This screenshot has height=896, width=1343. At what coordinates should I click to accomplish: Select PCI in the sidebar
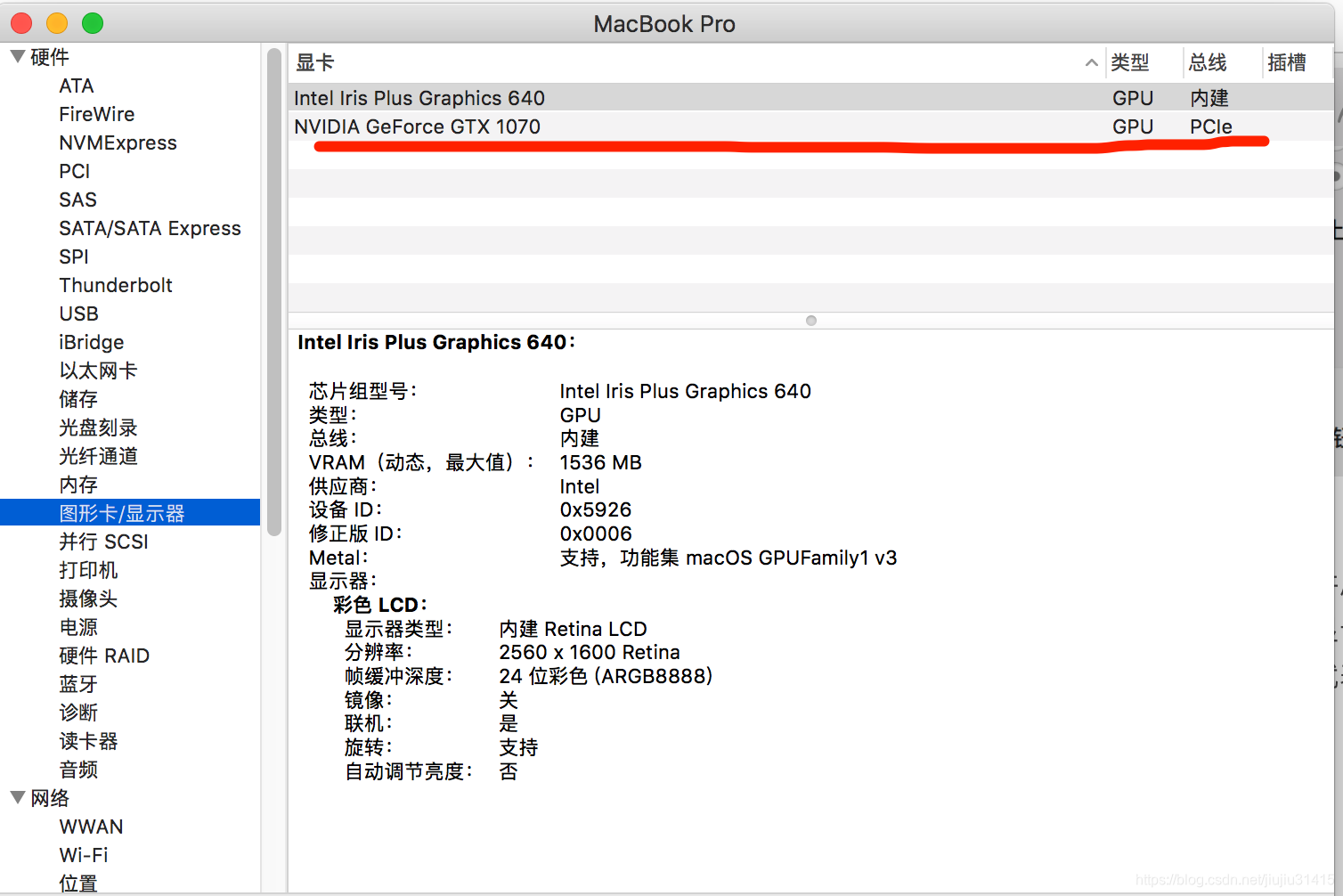coord(75,171)
